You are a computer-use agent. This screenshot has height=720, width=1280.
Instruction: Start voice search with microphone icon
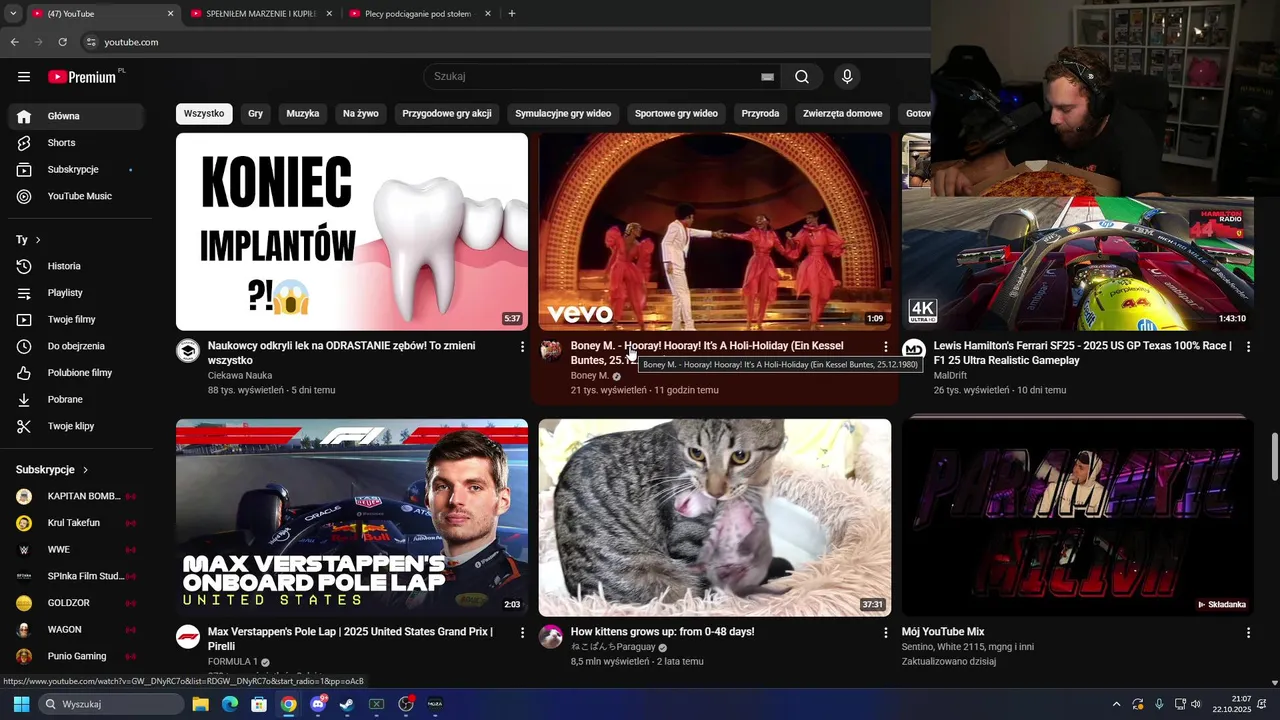point(847,77)
